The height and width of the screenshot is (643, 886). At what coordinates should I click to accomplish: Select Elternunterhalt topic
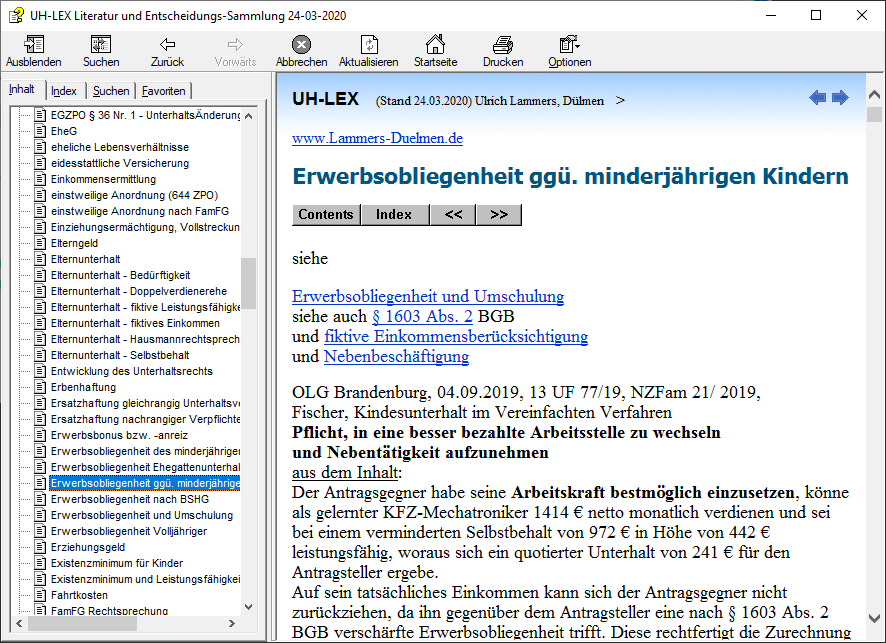pyautogui.click(x=85, y=259)
